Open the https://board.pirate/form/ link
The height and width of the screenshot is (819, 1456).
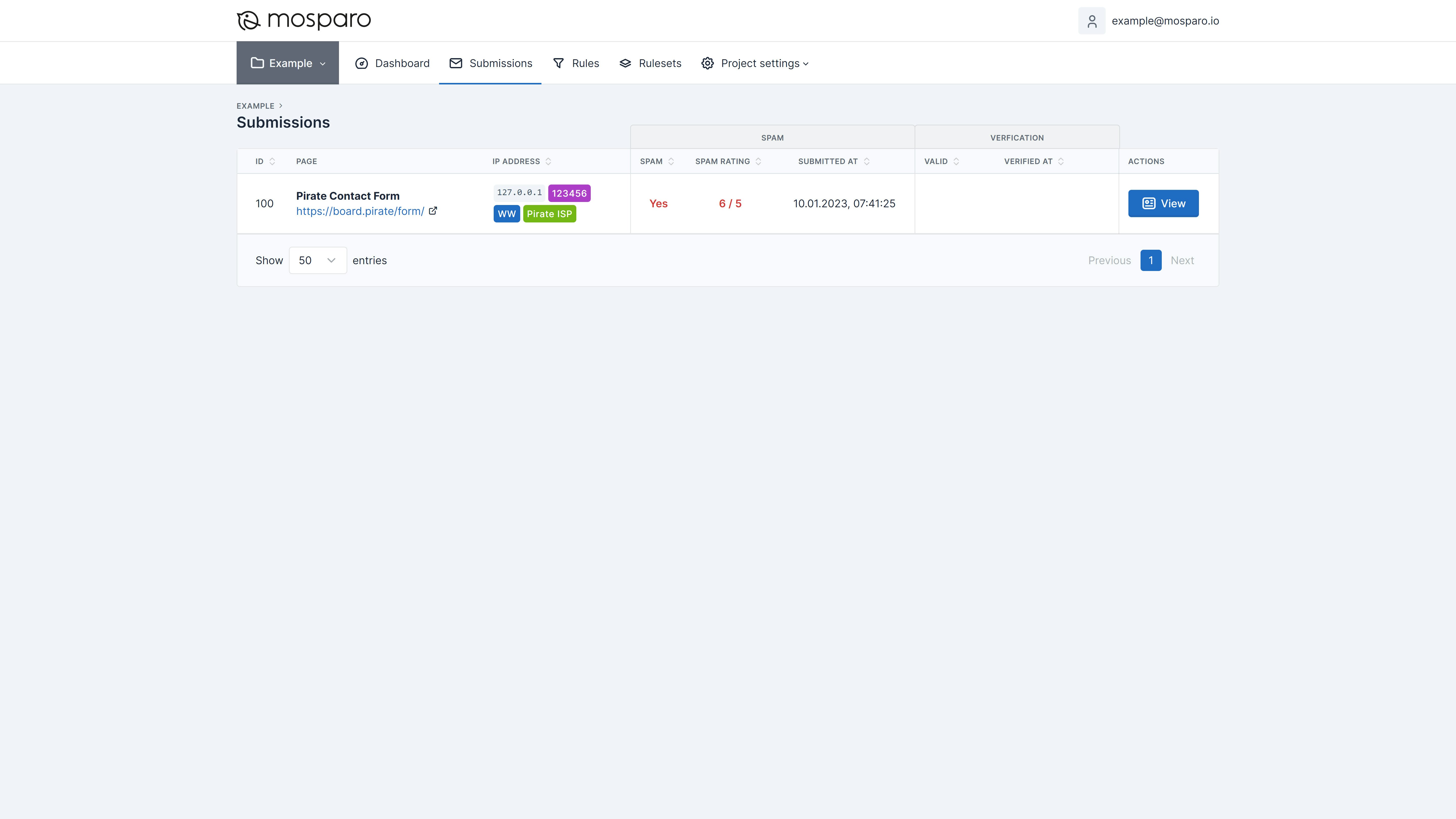point(360,211)
